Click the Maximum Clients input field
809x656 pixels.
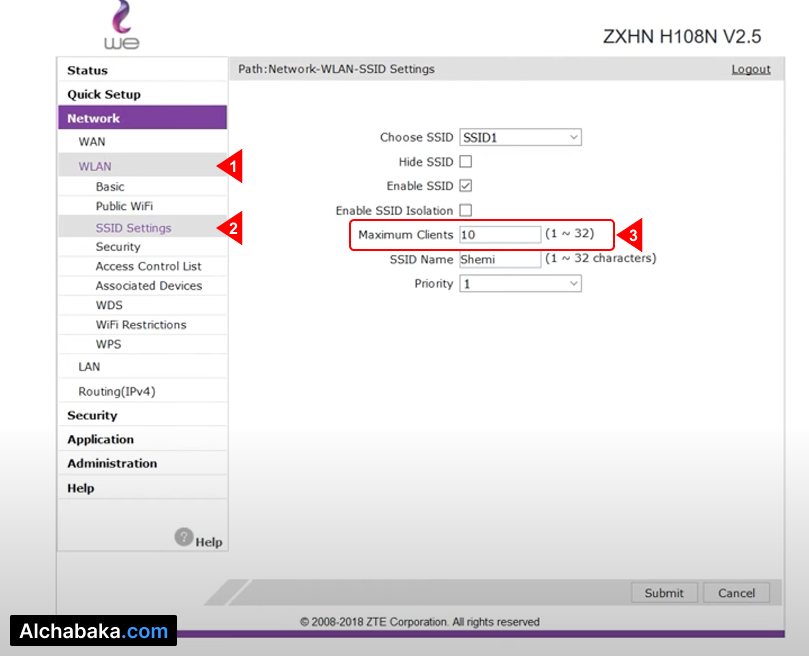(499, 234)
